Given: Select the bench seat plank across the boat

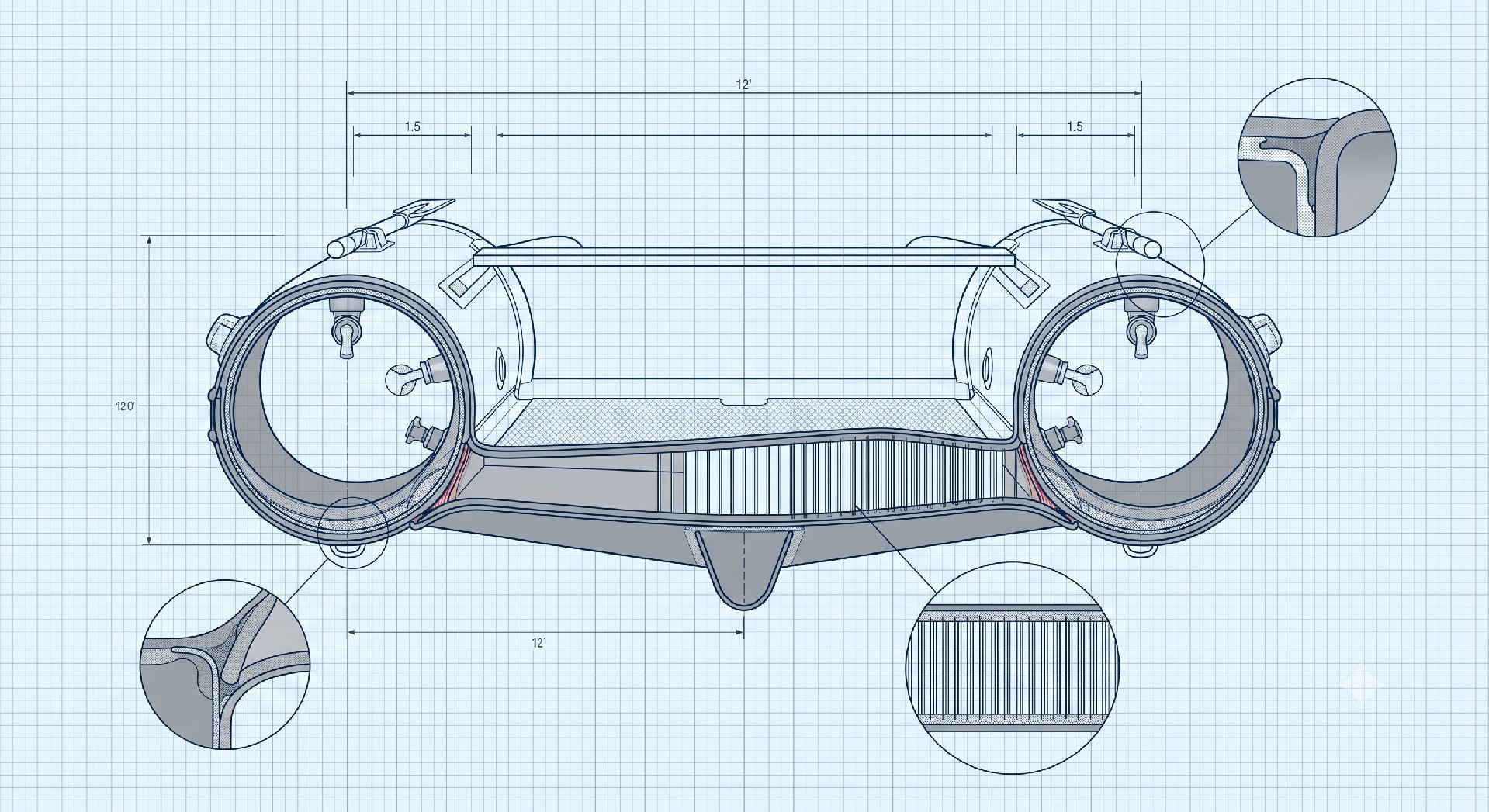Looking at the screenshot, I should pyautogui.click(x=743, y=257).
